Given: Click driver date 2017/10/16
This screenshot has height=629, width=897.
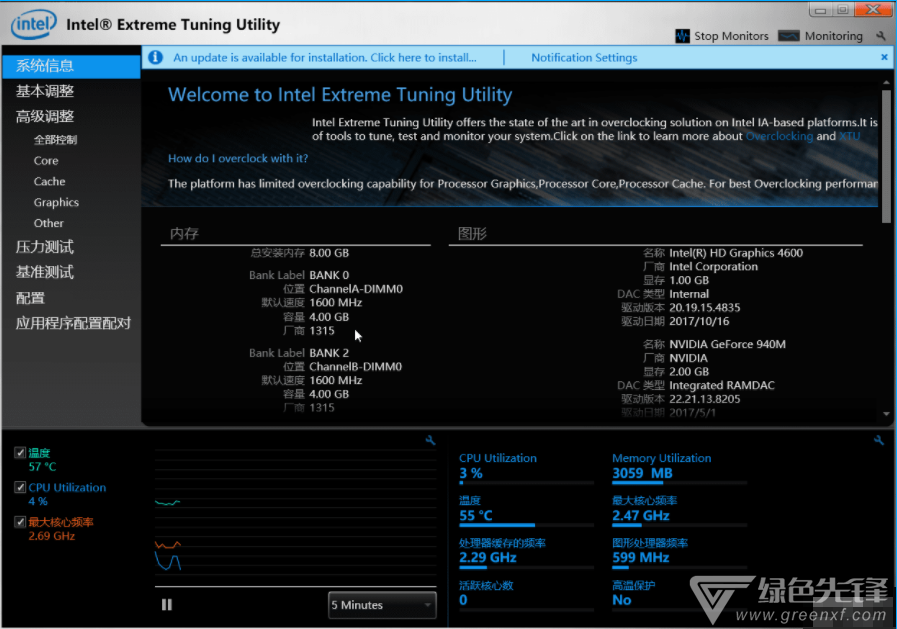Looking at the screenshot, I should coord(699,321).
